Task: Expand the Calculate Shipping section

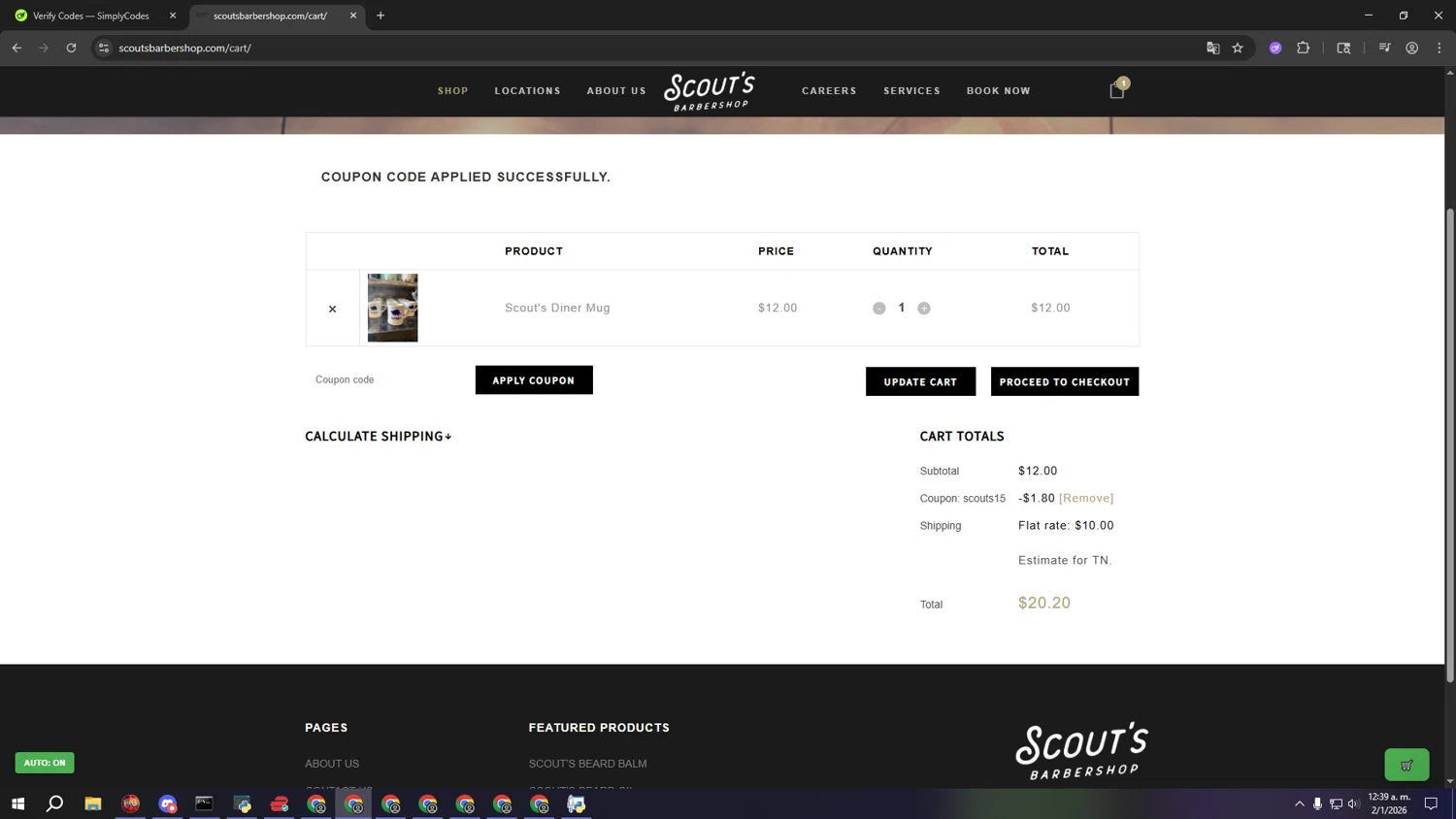Action: coord(379,437)
